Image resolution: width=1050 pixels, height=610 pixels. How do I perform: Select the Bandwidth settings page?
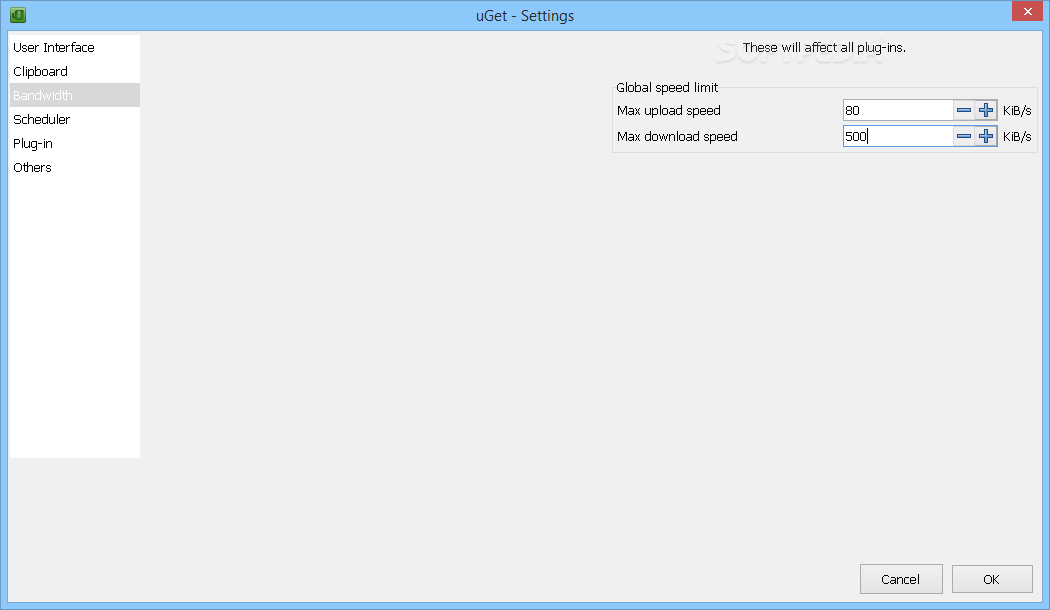(x=74, y=95)
